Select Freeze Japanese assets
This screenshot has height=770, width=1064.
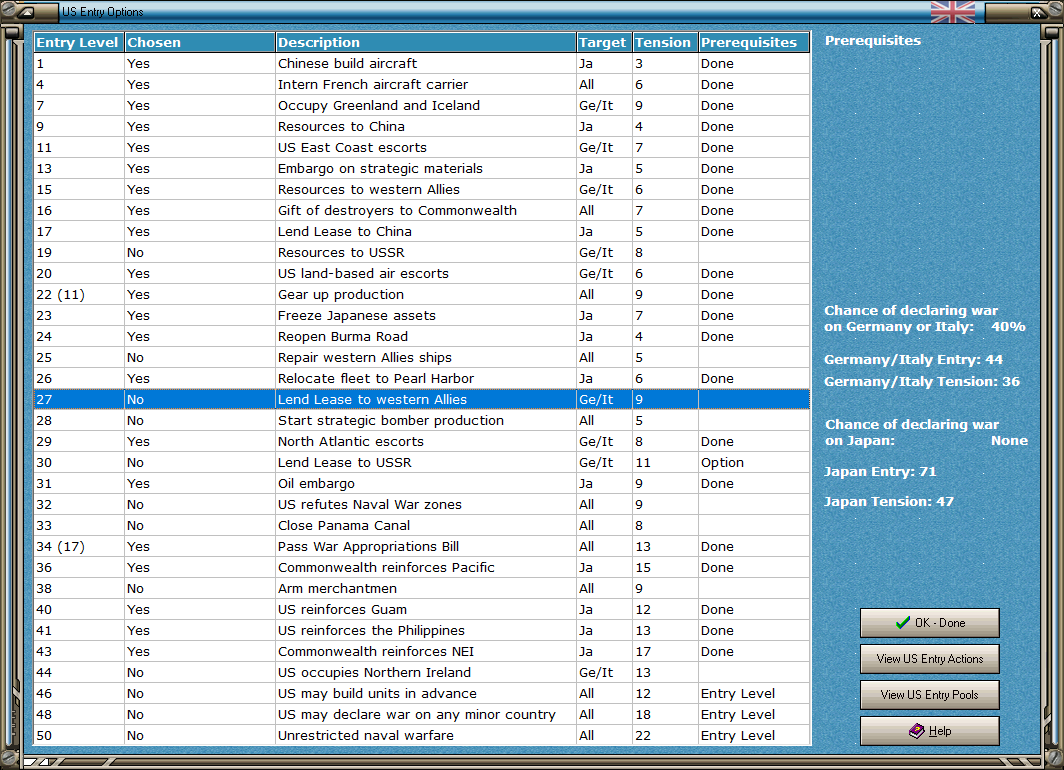(421, 316)
